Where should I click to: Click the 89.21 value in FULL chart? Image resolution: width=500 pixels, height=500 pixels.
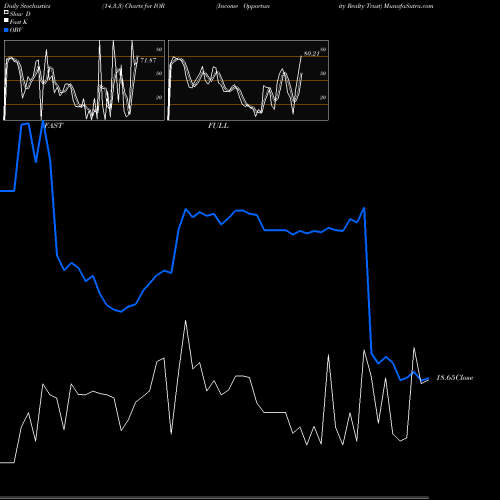(312, 54)
